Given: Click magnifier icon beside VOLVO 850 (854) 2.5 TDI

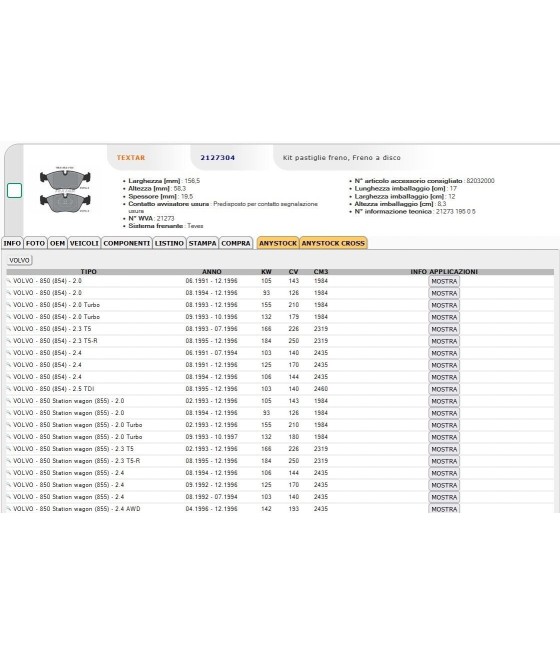Looking at the screenshot, I should (x=8, y=388).
